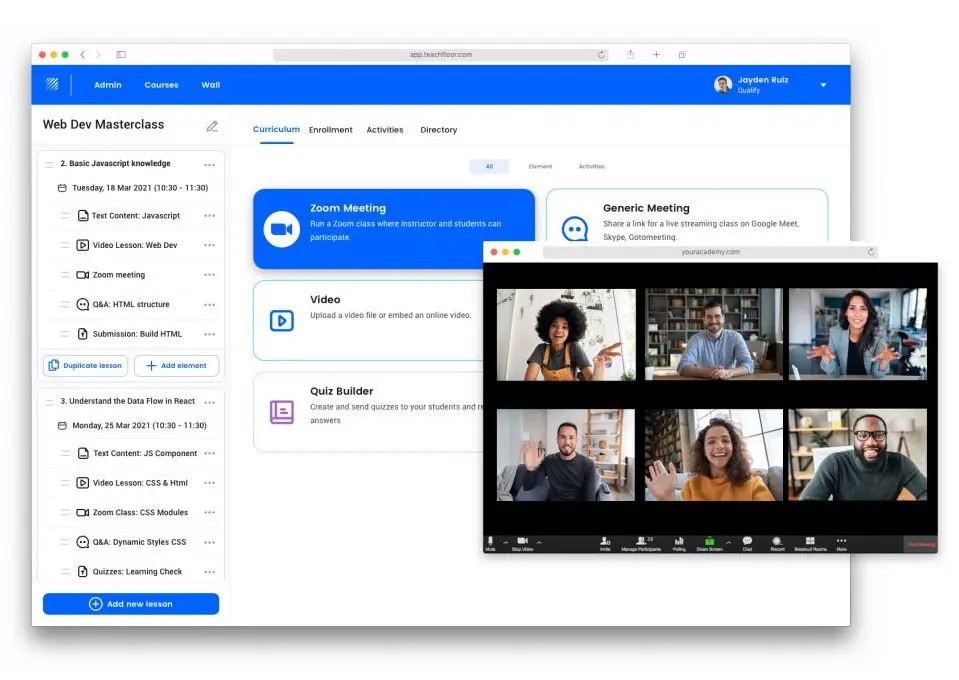Click Add new lesson button
This screenshot has width=959, height=680.
coord(131,604)
